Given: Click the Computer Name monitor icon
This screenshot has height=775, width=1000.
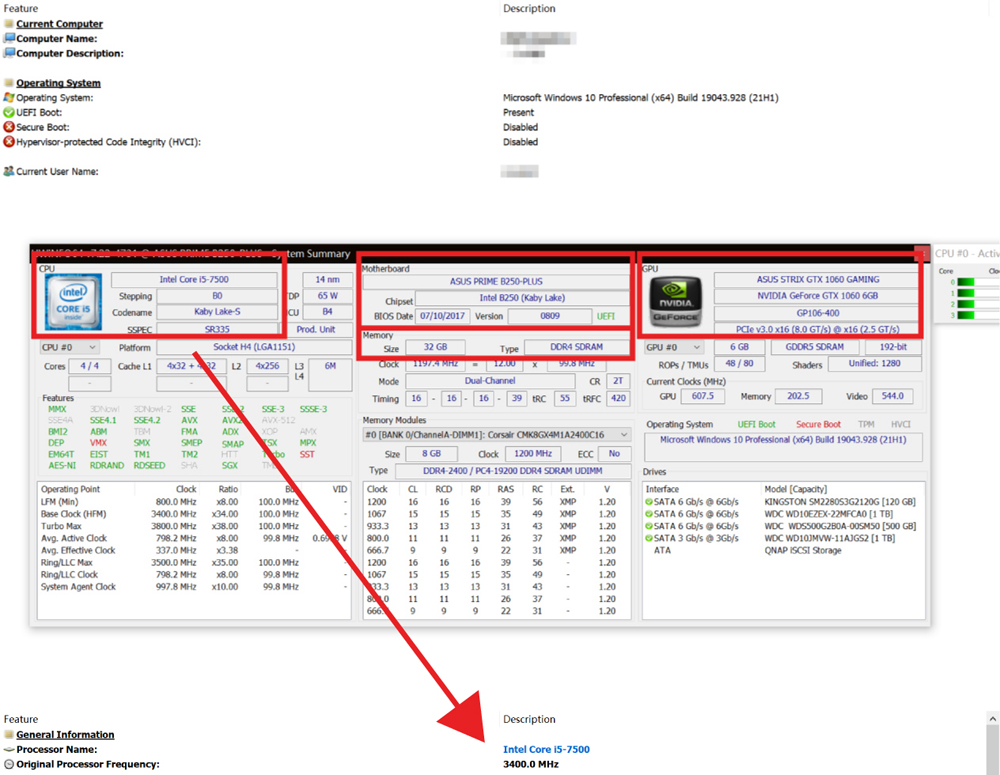Looking at the screenshot, I should (9, 38).
